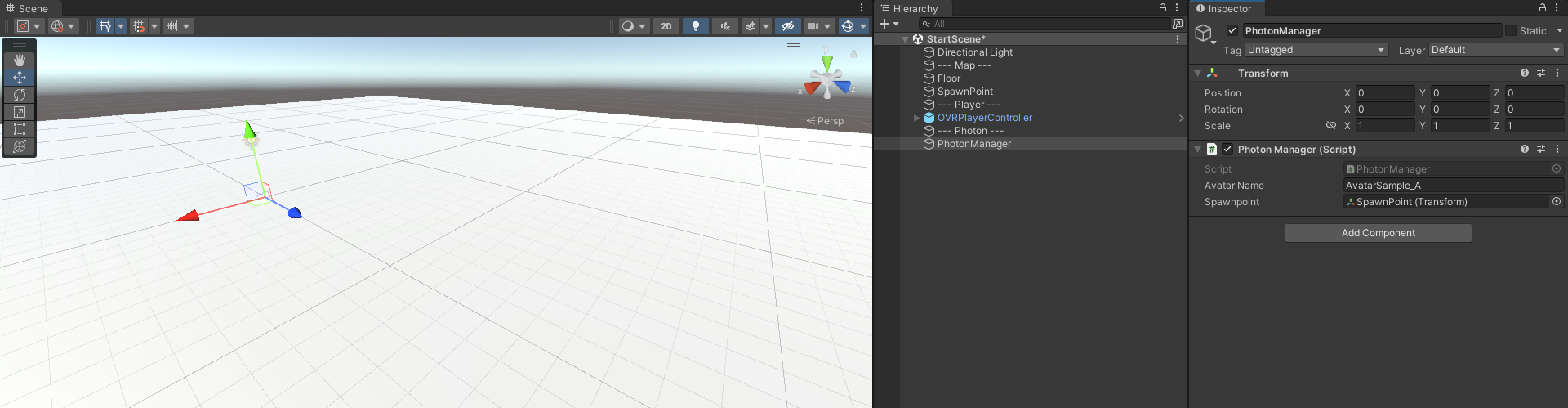Click the Add Component button

click(1379, 233)
